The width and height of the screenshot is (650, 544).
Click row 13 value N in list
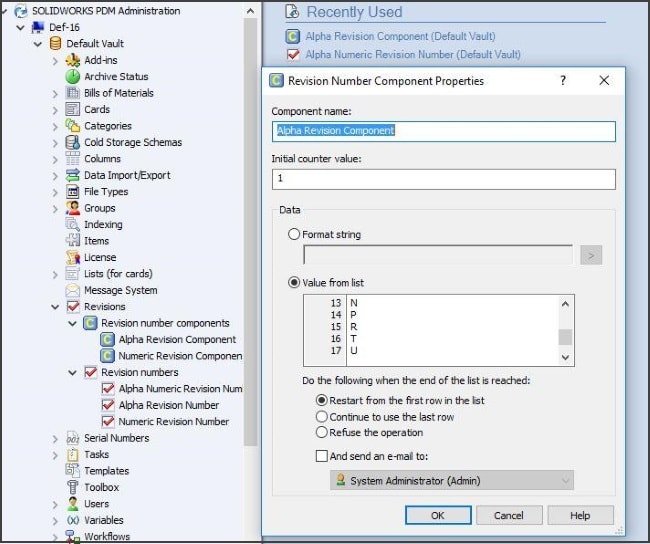point(354,303)
